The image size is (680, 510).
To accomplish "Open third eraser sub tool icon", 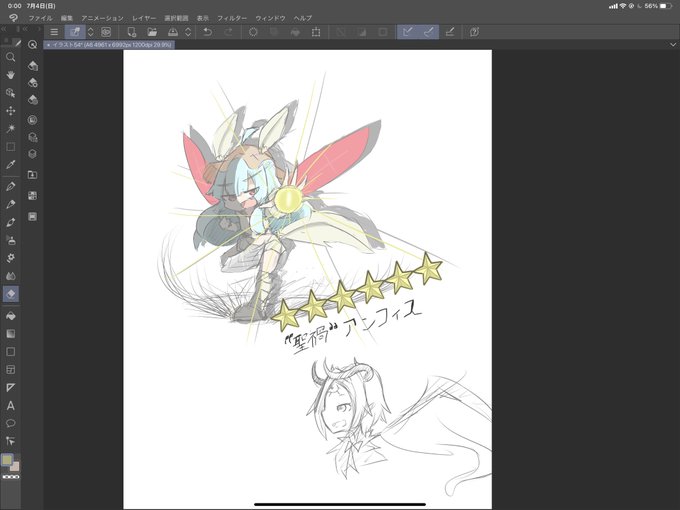I will 33,100.
